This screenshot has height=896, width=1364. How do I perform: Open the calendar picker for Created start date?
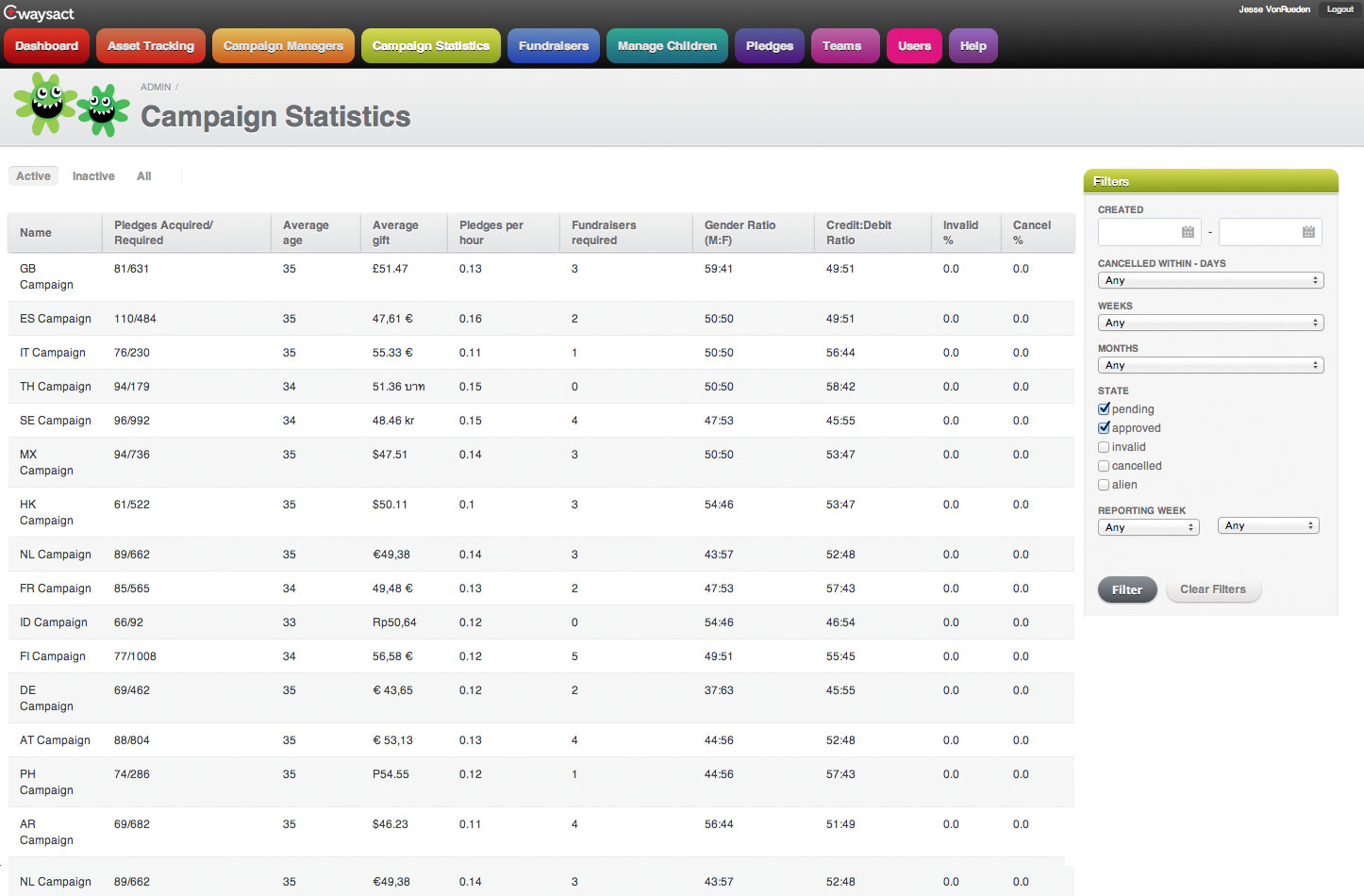tap(1188, 232)
